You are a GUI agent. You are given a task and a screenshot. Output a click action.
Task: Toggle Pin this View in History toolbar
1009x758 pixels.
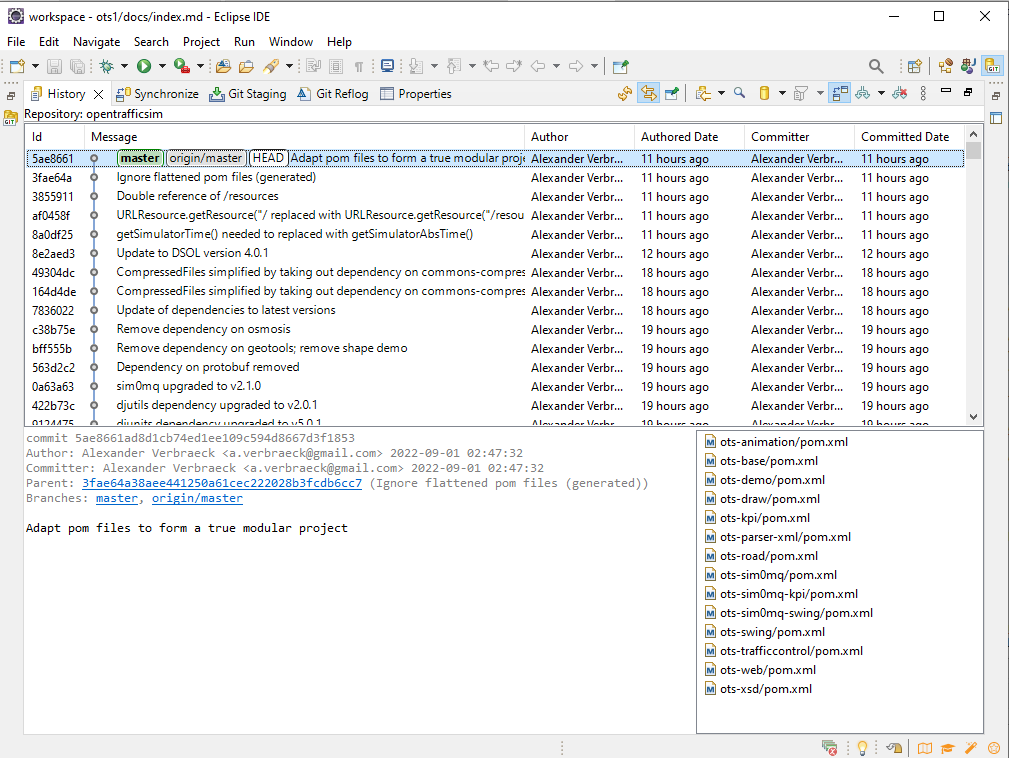coord(671,94)
